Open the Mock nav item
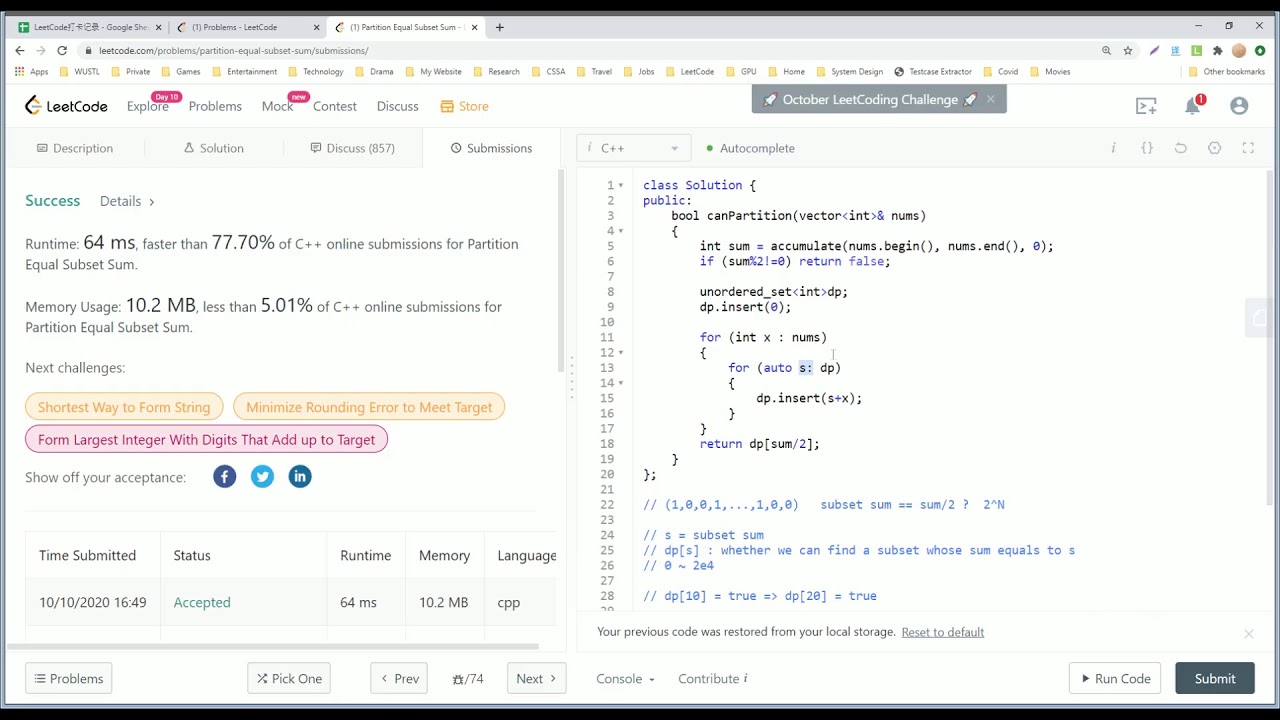Screen dimensions: 1280x720 (277, 106)
